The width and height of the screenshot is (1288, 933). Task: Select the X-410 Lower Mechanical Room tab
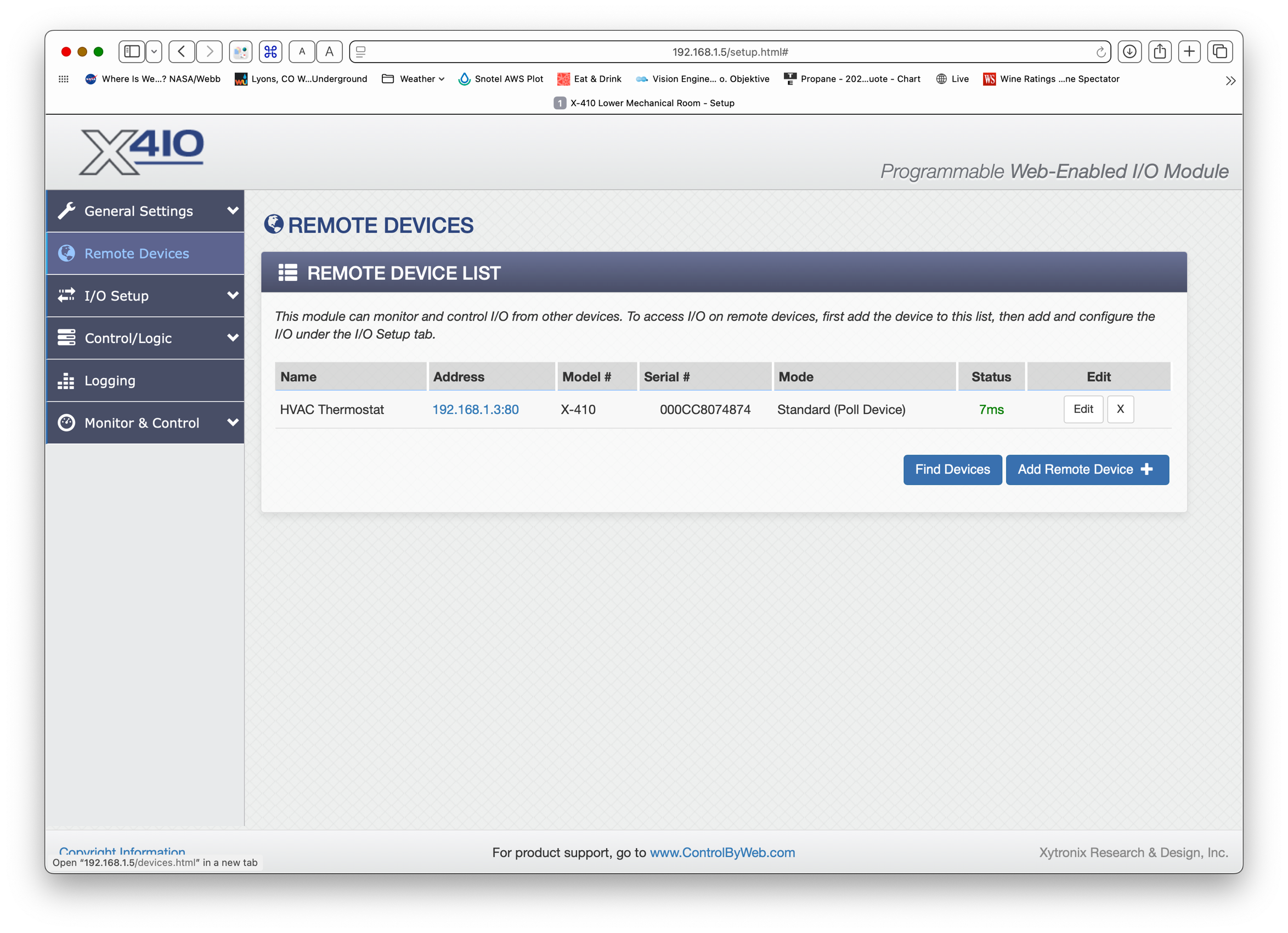click(x=644, y=103)
